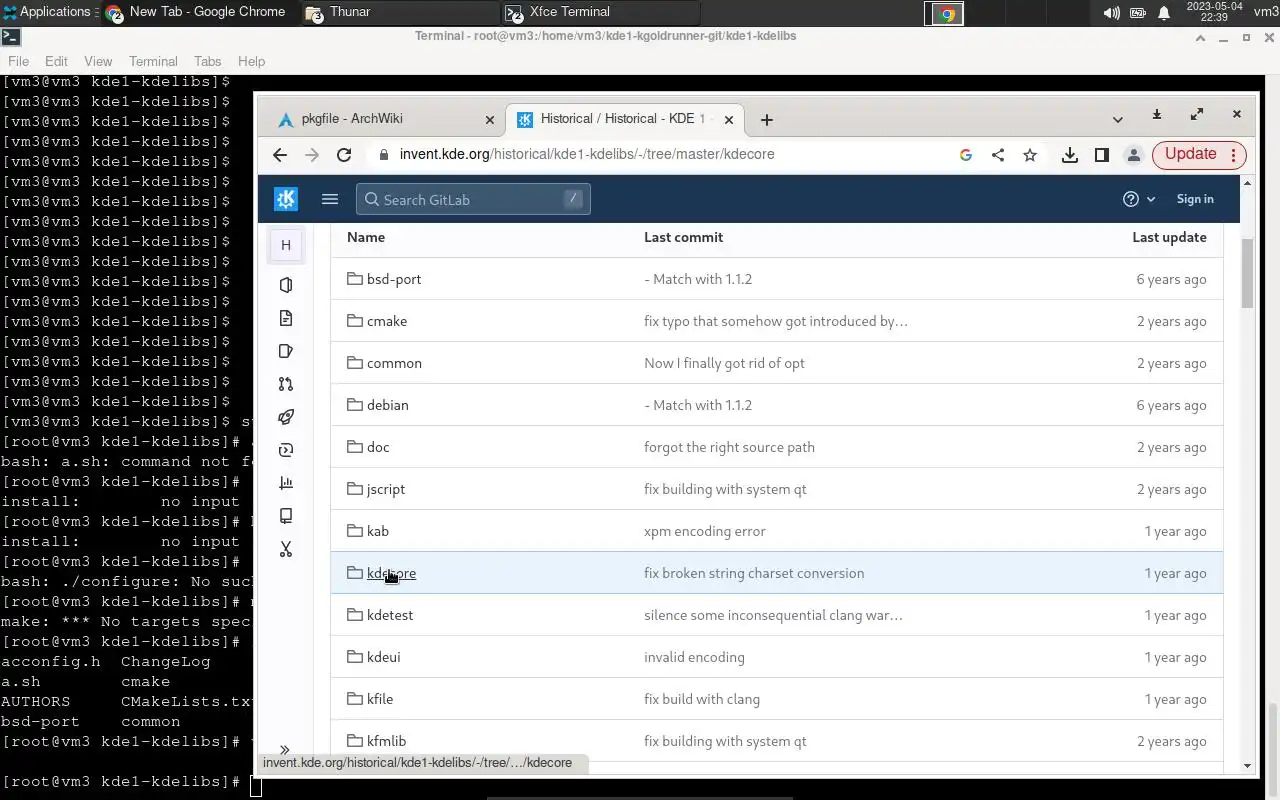Share this page via share icon

[x=998, y=155]
